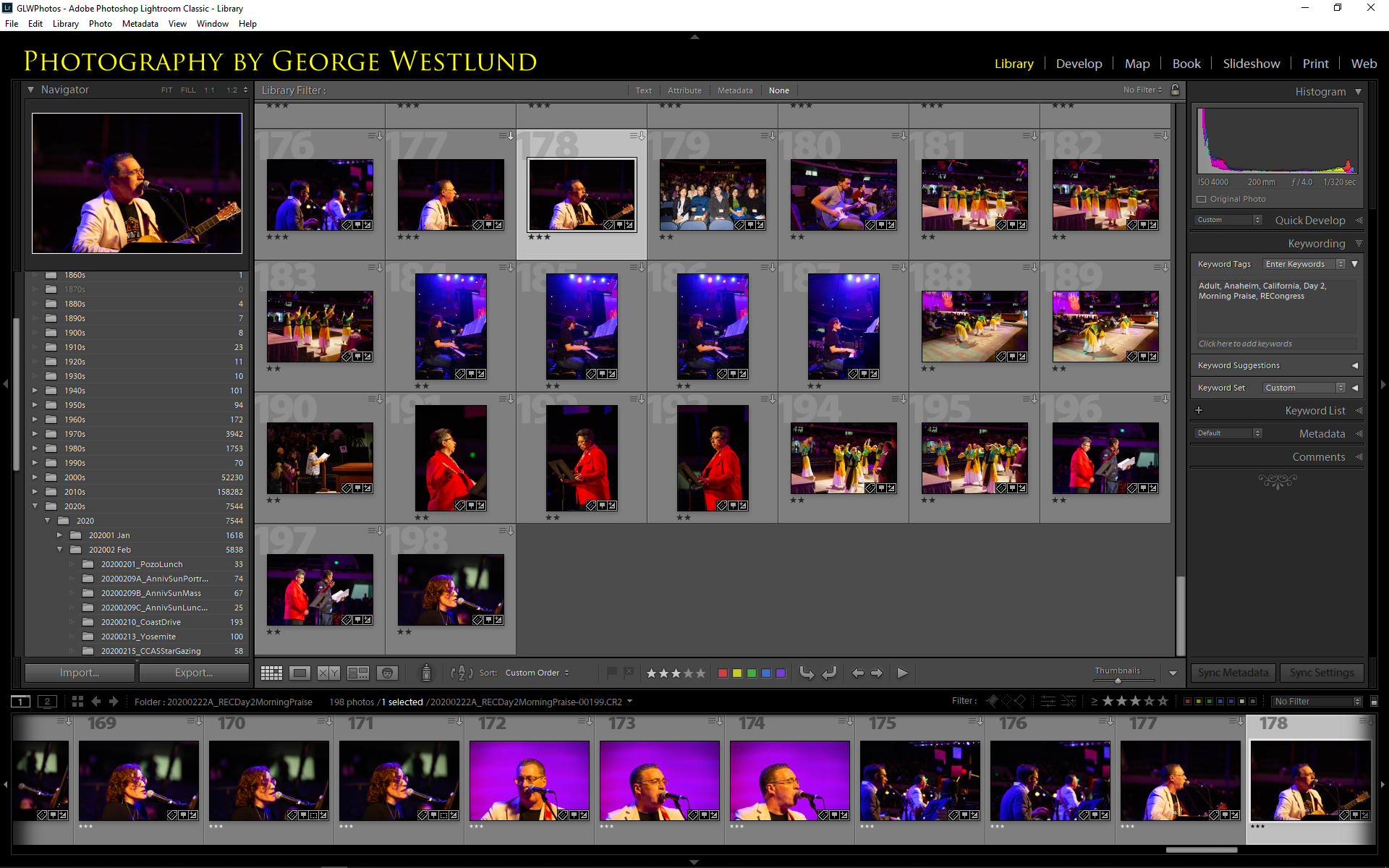Select the Grid view icon
This screenshot has width=1389, height=868.
[x=271, y=673]
